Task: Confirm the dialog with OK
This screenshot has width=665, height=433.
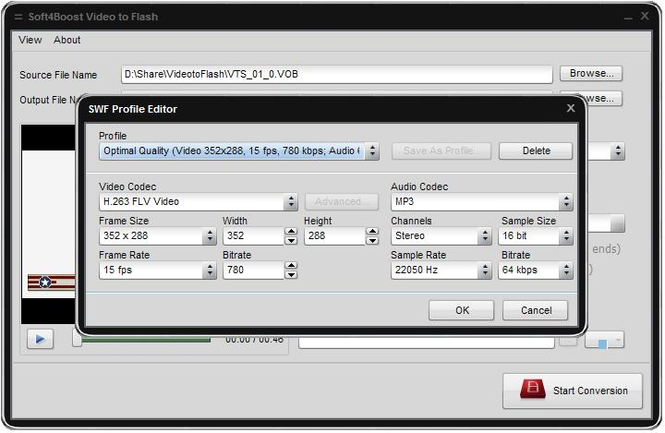Action: 461,310
